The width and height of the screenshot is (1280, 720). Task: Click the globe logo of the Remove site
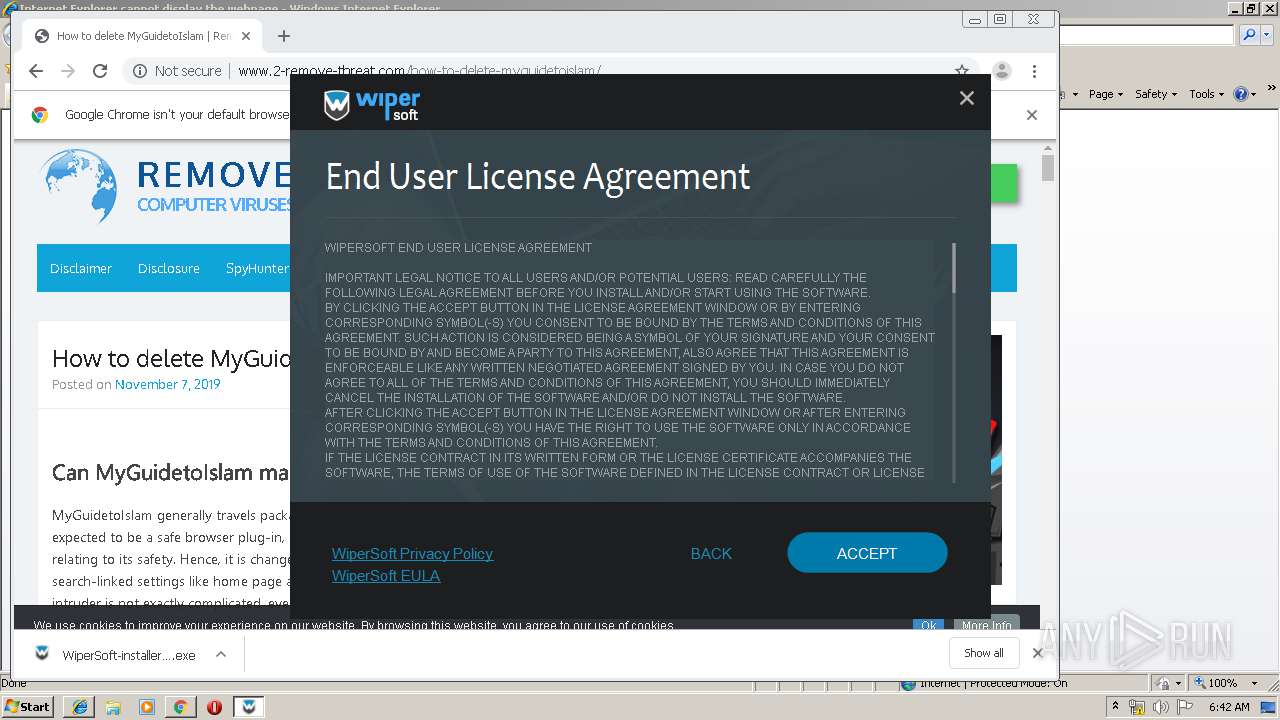pyautogui.click(x=80, y=186)
